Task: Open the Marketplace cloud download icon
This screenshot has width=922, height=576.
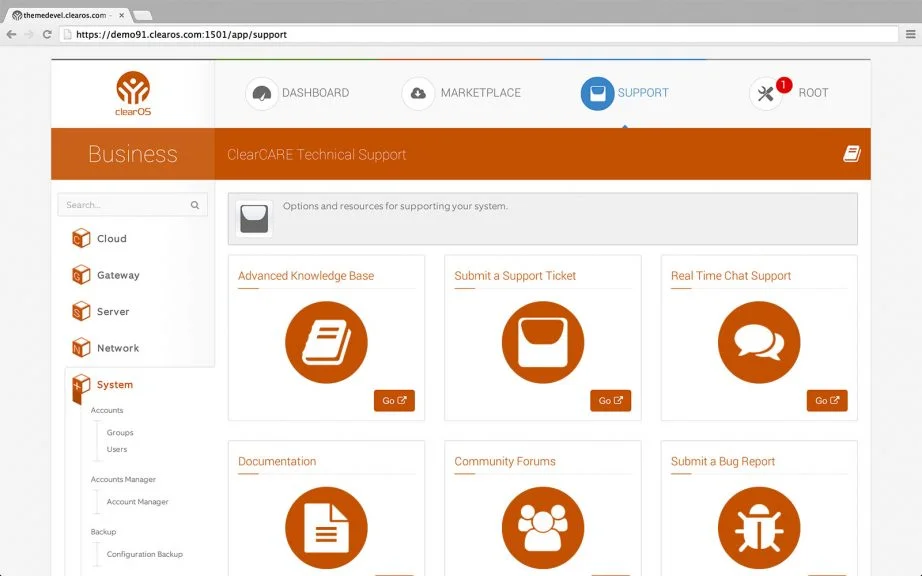Action: point(418,93)
